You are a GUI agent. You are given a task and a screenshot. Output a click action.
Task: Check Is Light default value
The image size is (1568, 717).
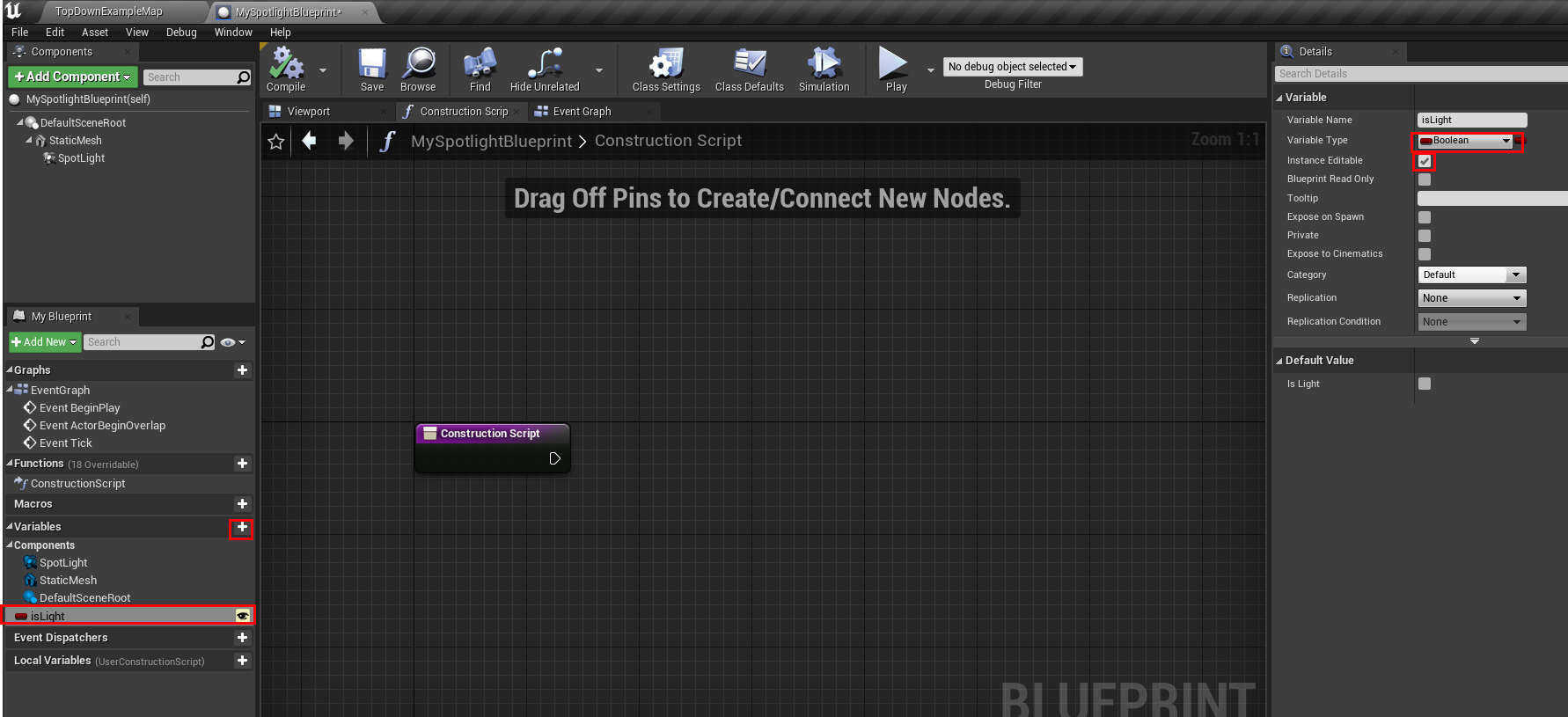[x=1425, y=384]
